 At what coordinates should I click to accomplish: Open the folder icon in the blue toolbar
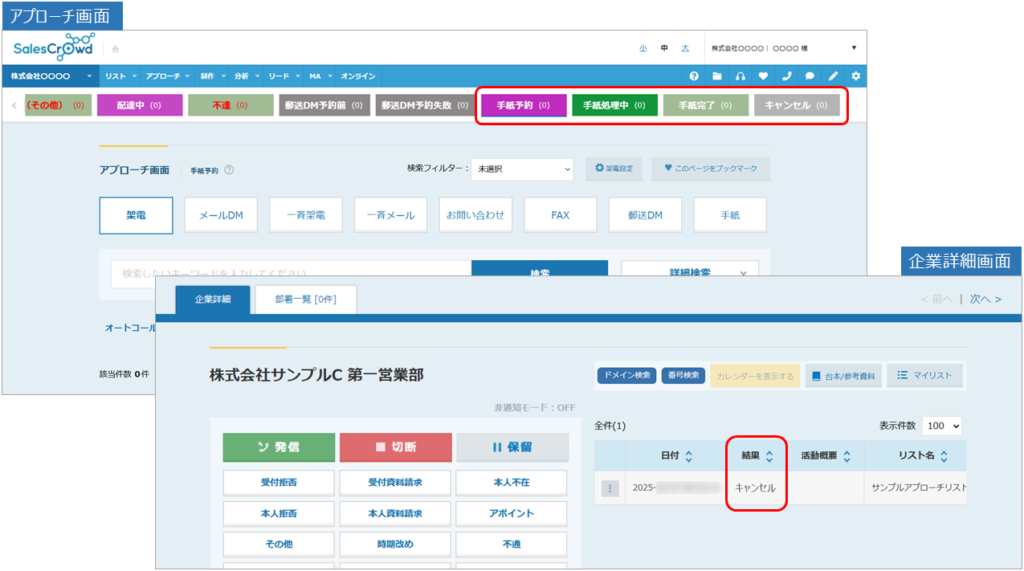click(x=717, y=76)
